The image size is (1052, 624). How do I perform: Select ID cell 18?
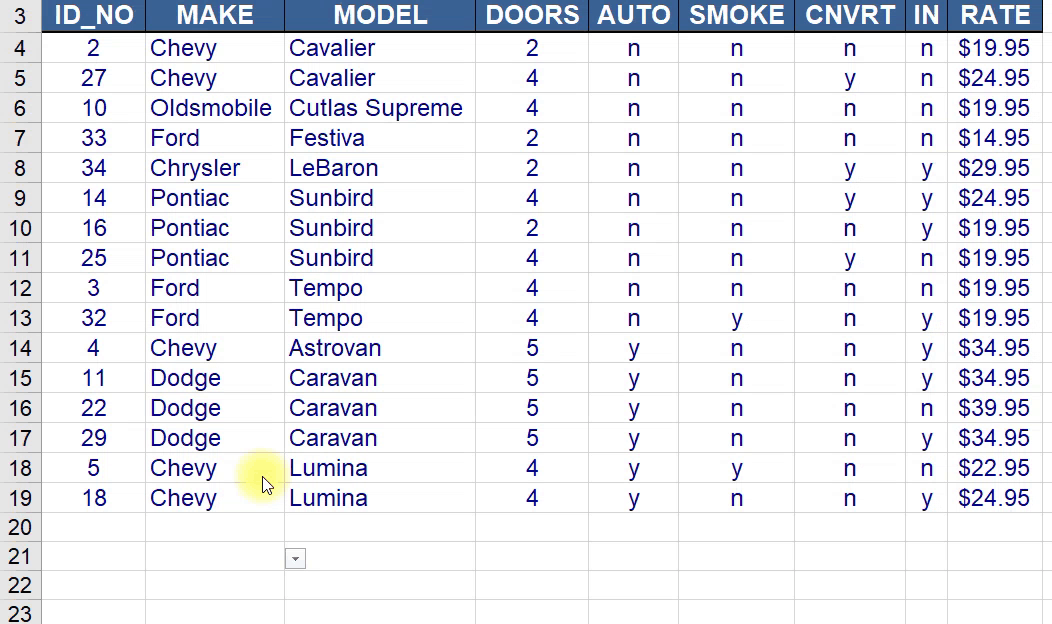coord(94,498)
